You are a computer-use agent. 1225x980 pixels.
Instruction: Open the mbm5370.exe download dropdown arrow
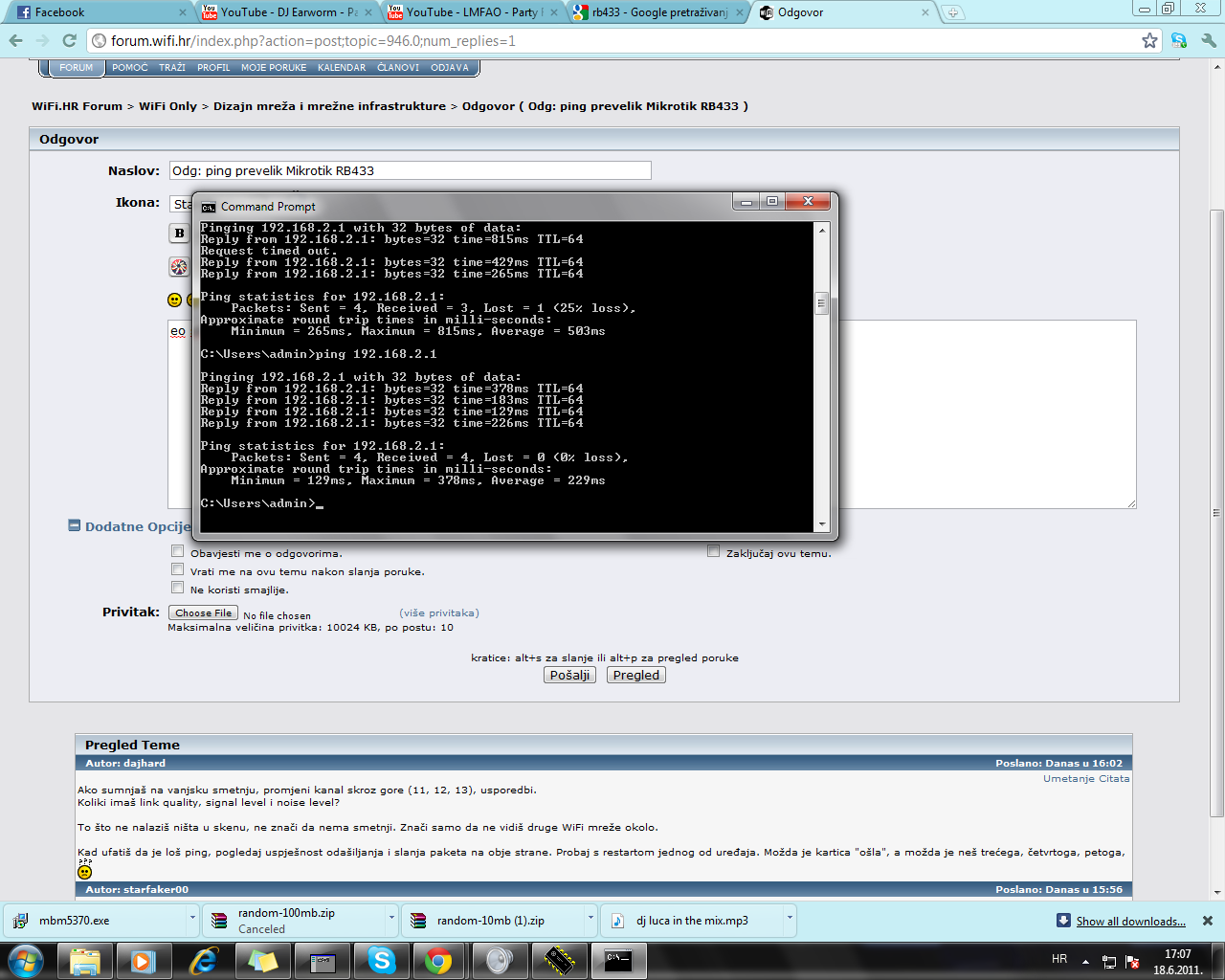[x=192, y=918]
